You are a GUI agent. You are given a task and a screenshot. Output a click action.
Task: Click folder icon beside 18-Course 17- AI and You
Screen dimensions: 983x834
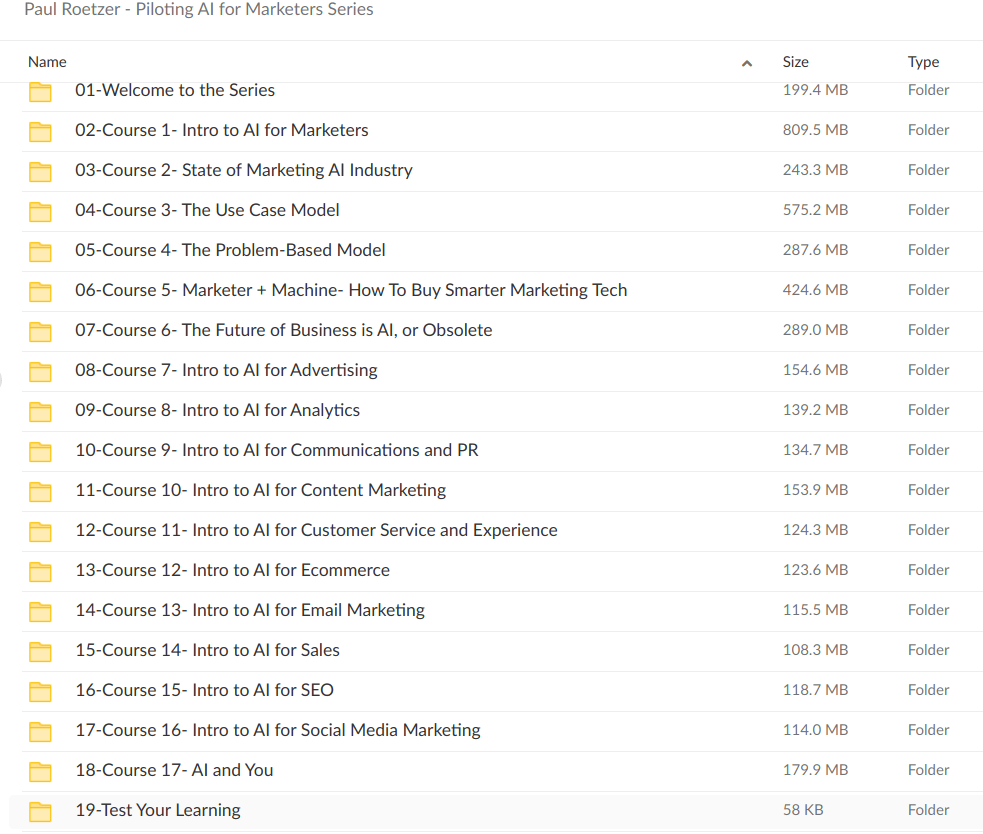tap(40, 771)
